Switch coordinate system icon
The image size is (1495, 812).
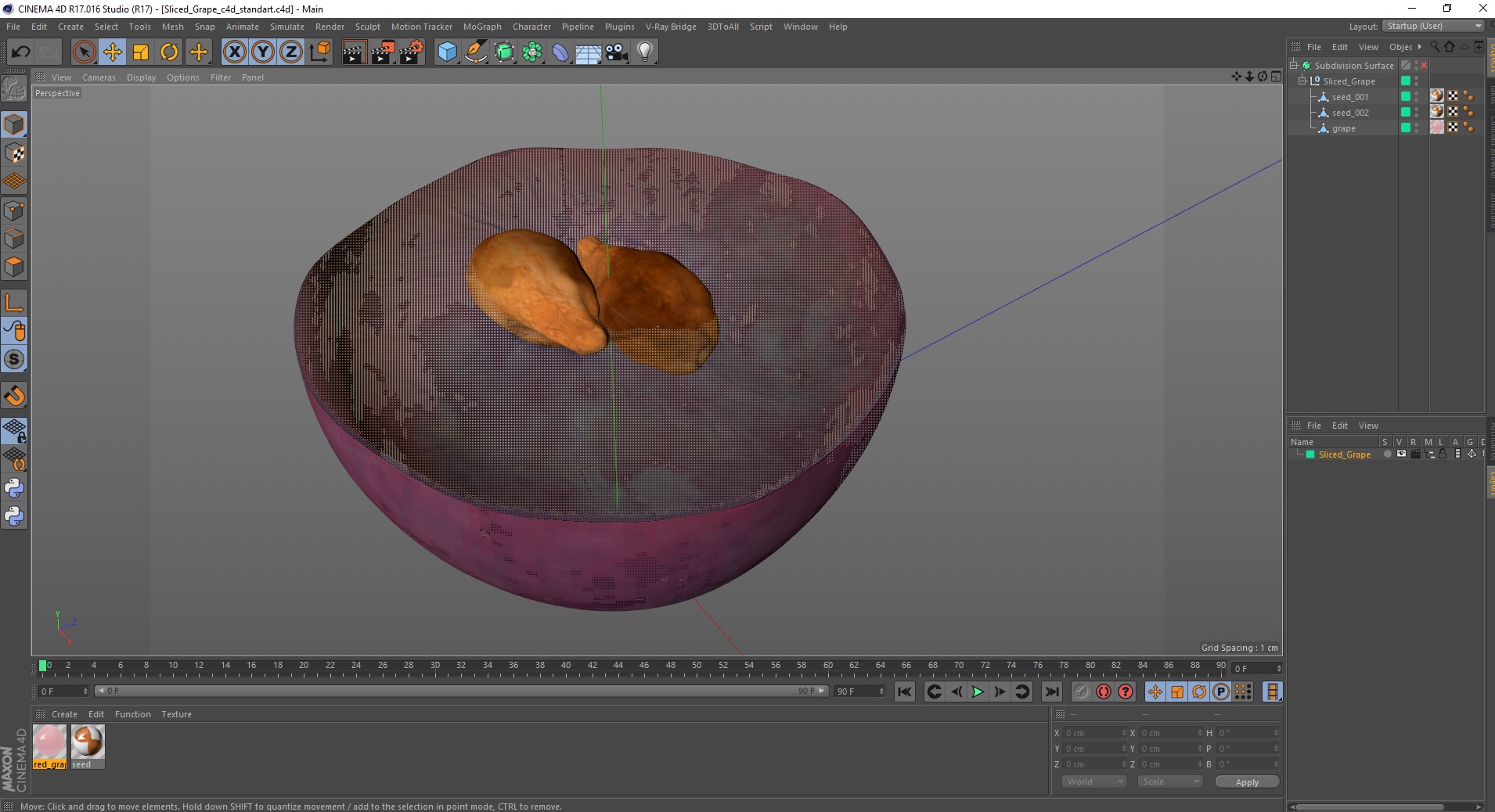[319, 52]
